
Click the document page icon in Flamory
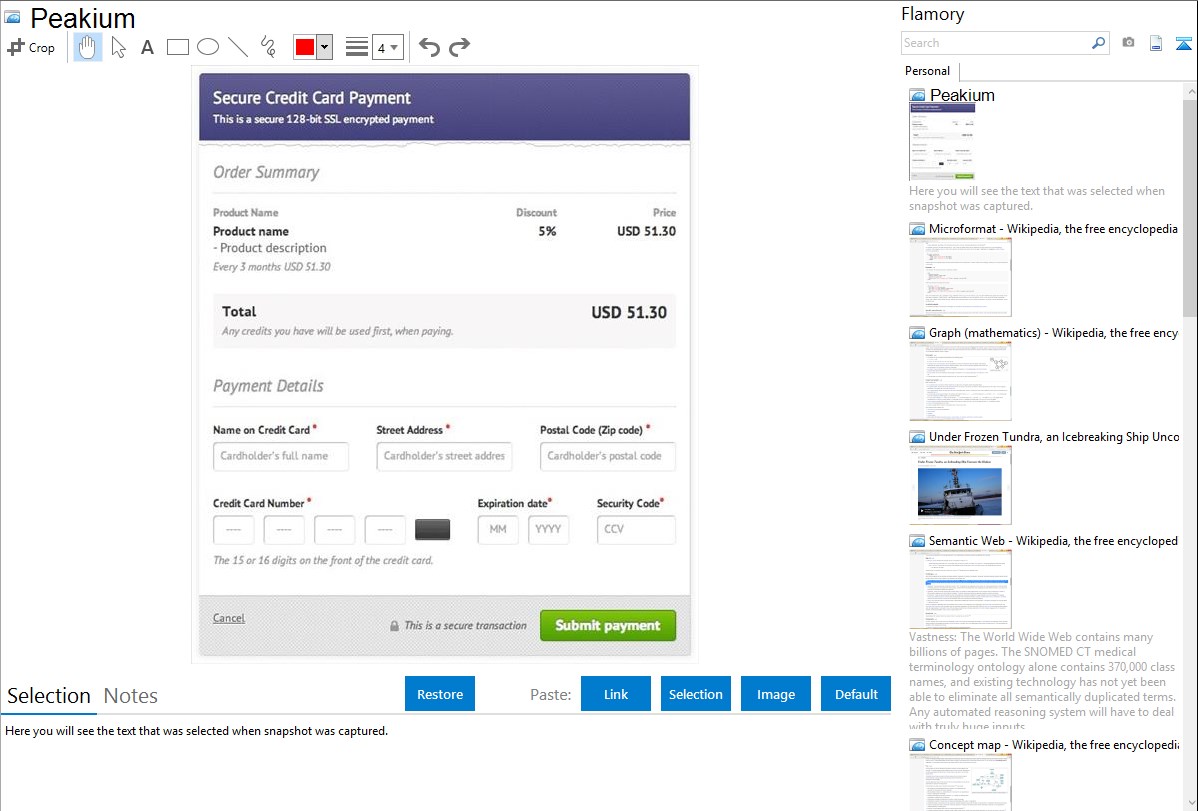[x=1156, y=43]
